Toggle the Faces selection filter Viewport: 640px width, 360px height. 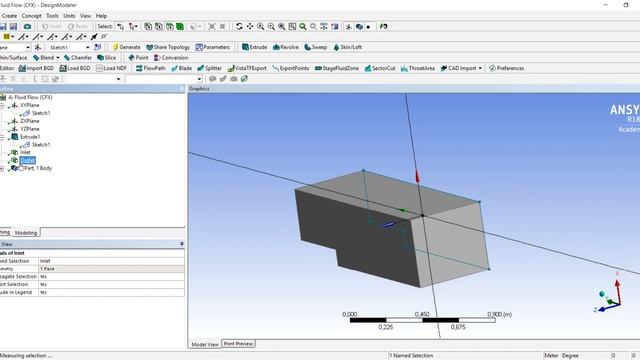point(169,27)
